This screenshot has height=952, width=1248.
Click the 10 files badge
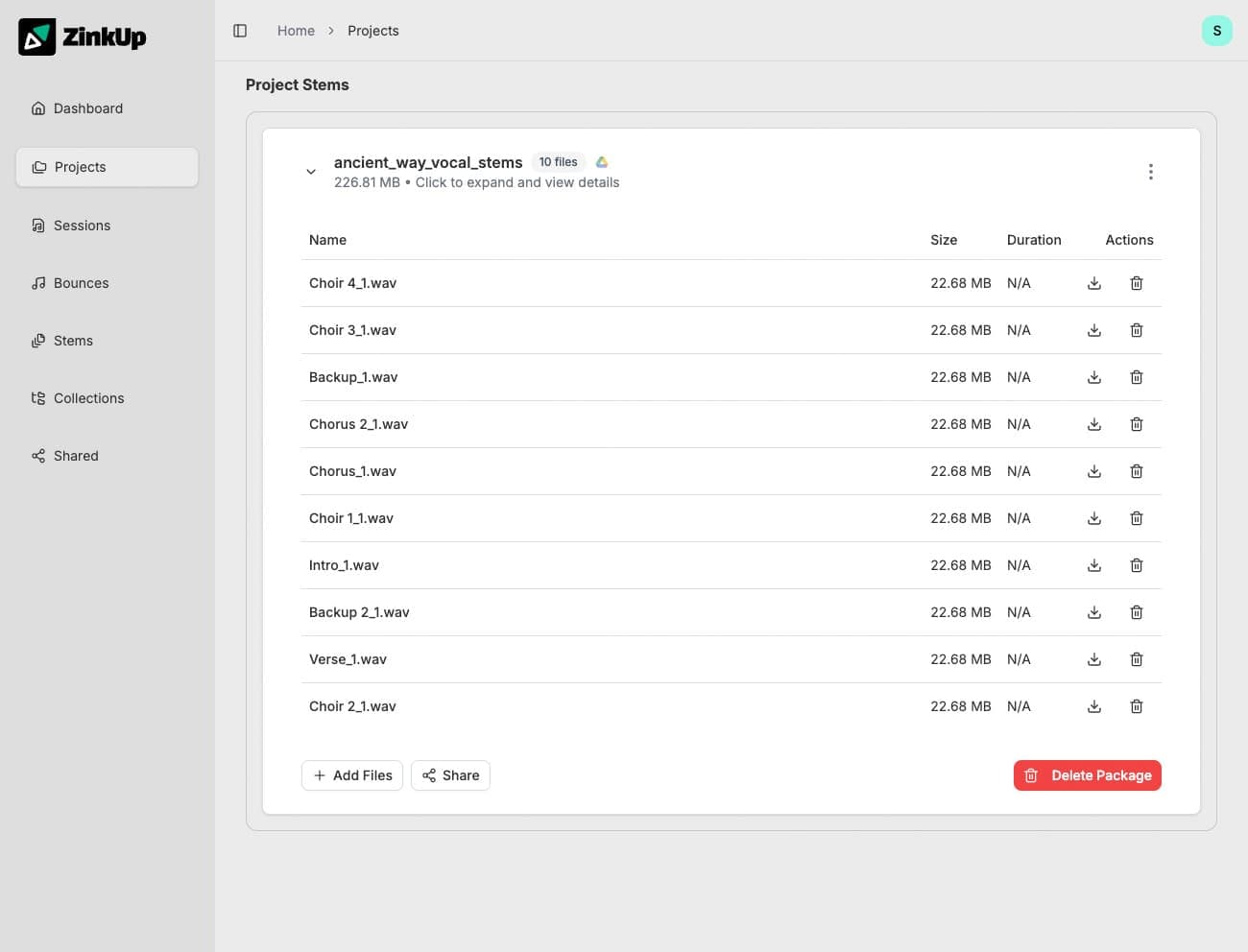coord(558,161)
